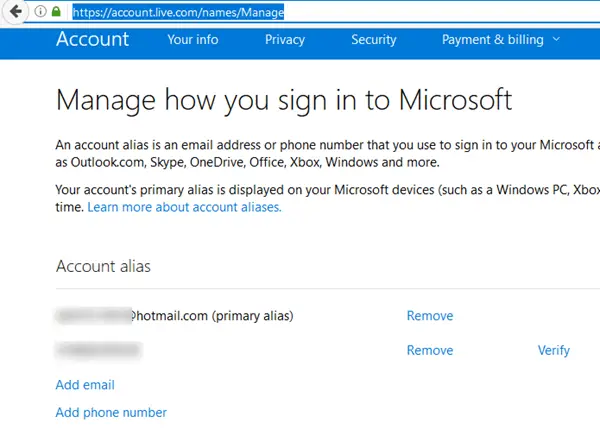The height and width of the screenshot is (448, 600).
Task: Click the Add email link
Action: click(85, 385)
